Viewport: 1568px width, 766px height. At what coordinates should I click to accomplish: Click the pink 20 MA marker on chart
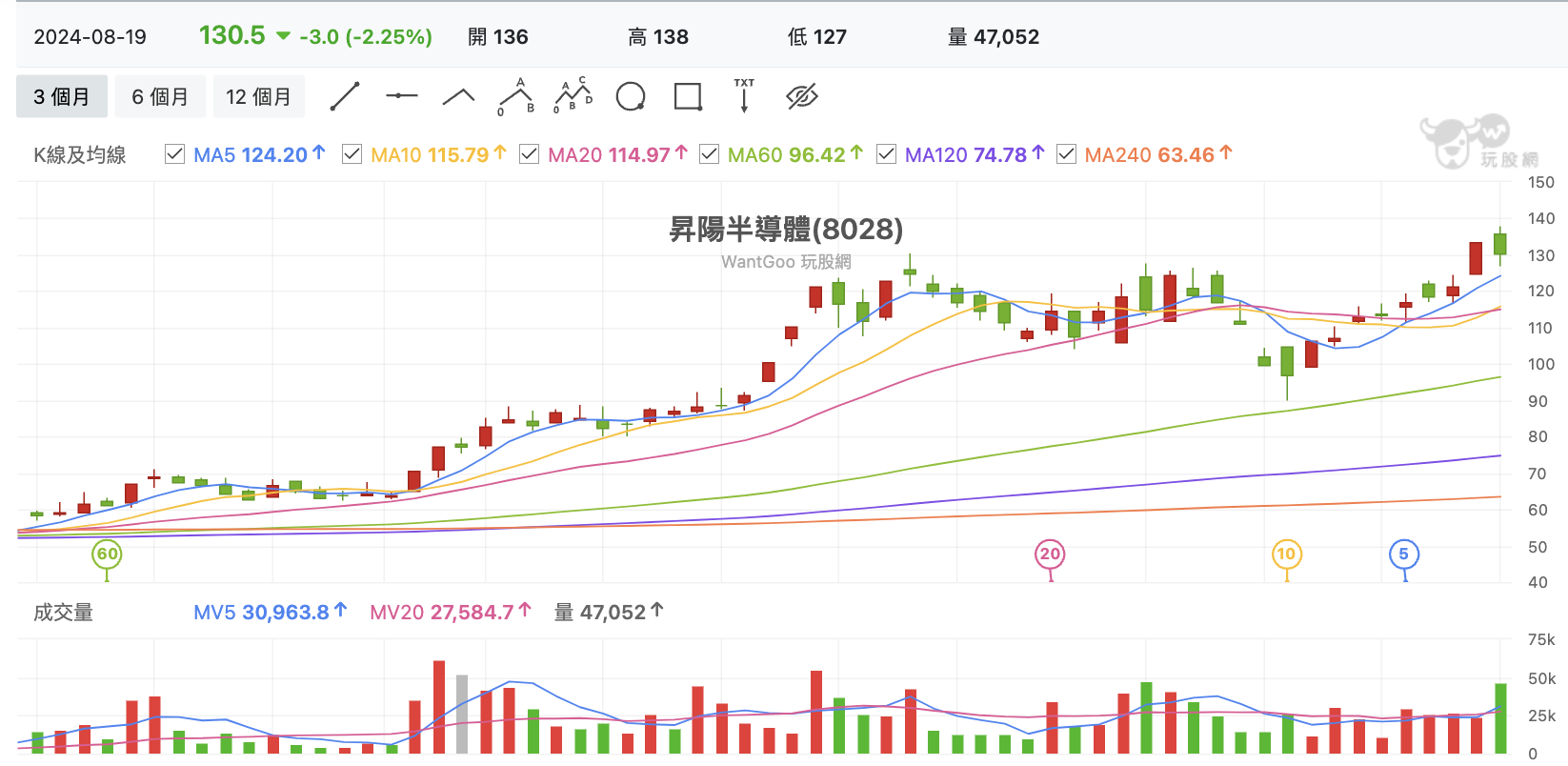[x=1050, y=554]
